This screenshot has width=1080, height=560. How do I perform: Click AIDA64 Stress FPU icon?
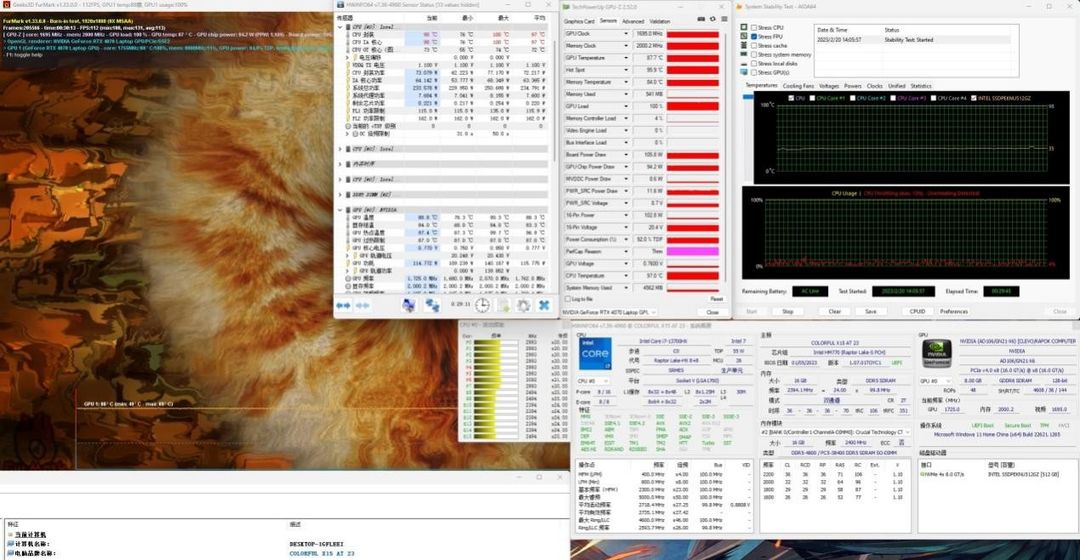pyautogui.click(x=744, y=37)
